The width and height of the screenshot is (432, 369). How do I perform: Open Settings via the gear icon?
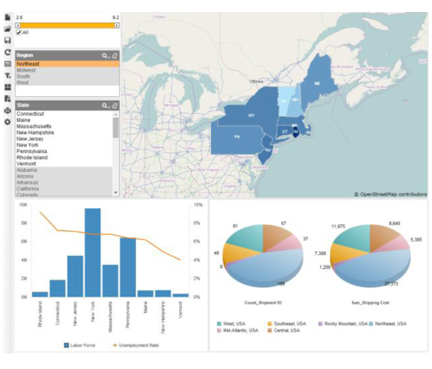[x=7, y=122]
